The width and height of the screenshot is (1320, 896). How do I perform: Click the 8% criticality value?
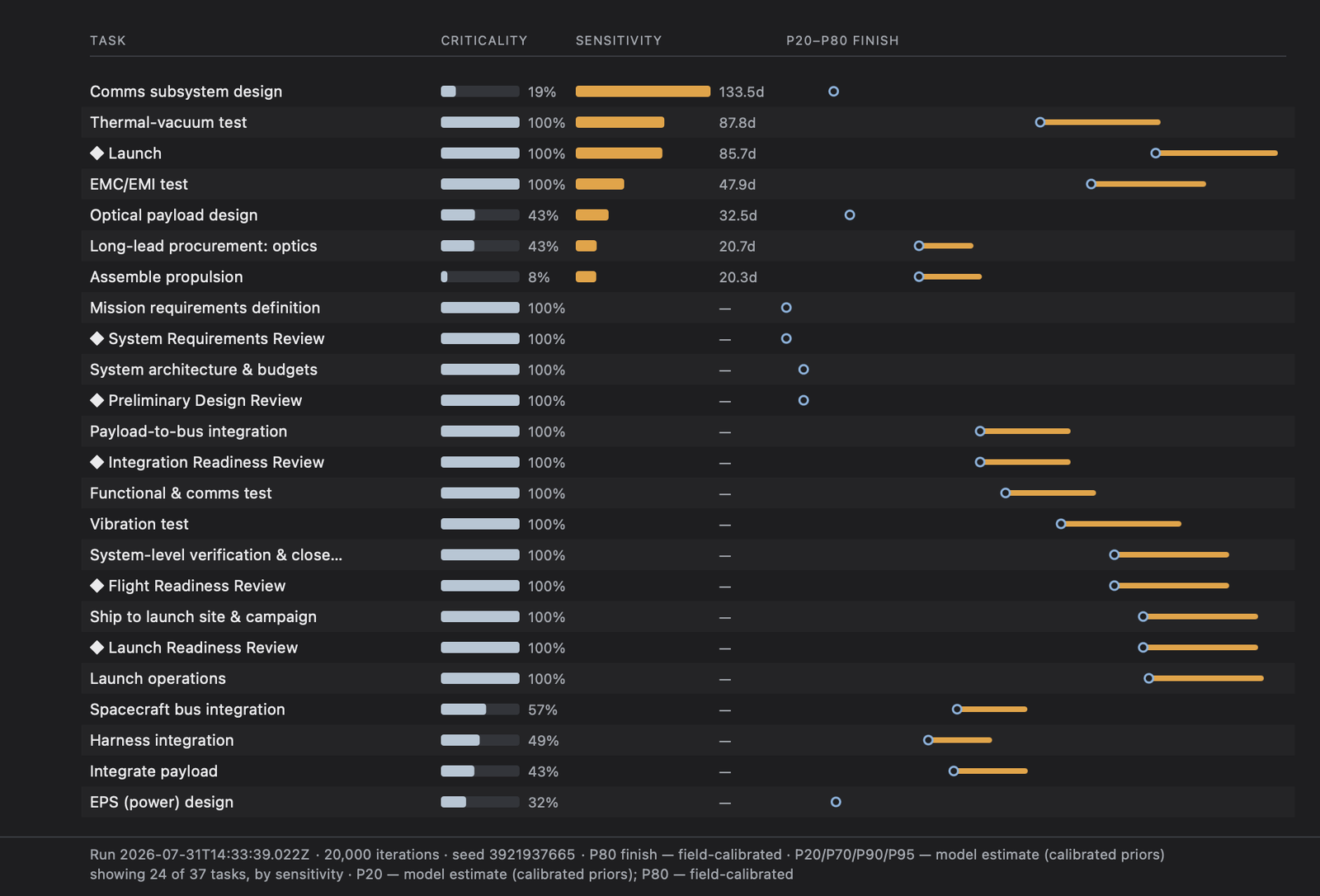tap(539, 277)
